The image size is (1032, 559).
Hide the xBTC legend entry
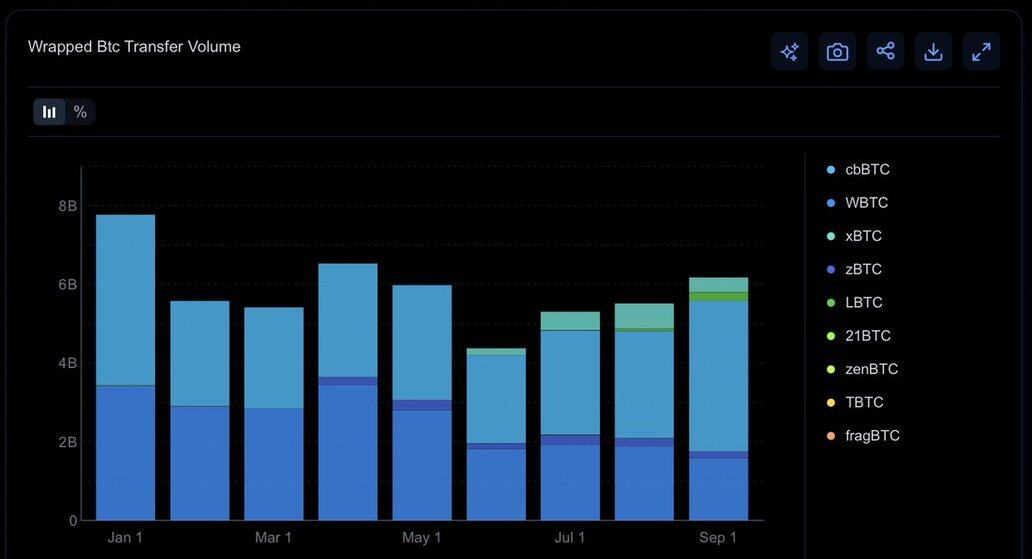(x=863, y=236)
